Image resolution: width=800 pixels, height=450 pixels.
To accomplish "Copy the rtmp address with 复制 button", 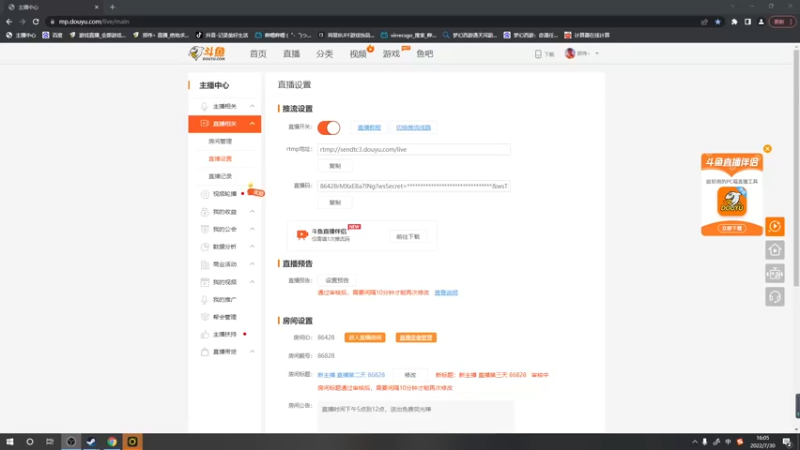I will coord(335,166).
